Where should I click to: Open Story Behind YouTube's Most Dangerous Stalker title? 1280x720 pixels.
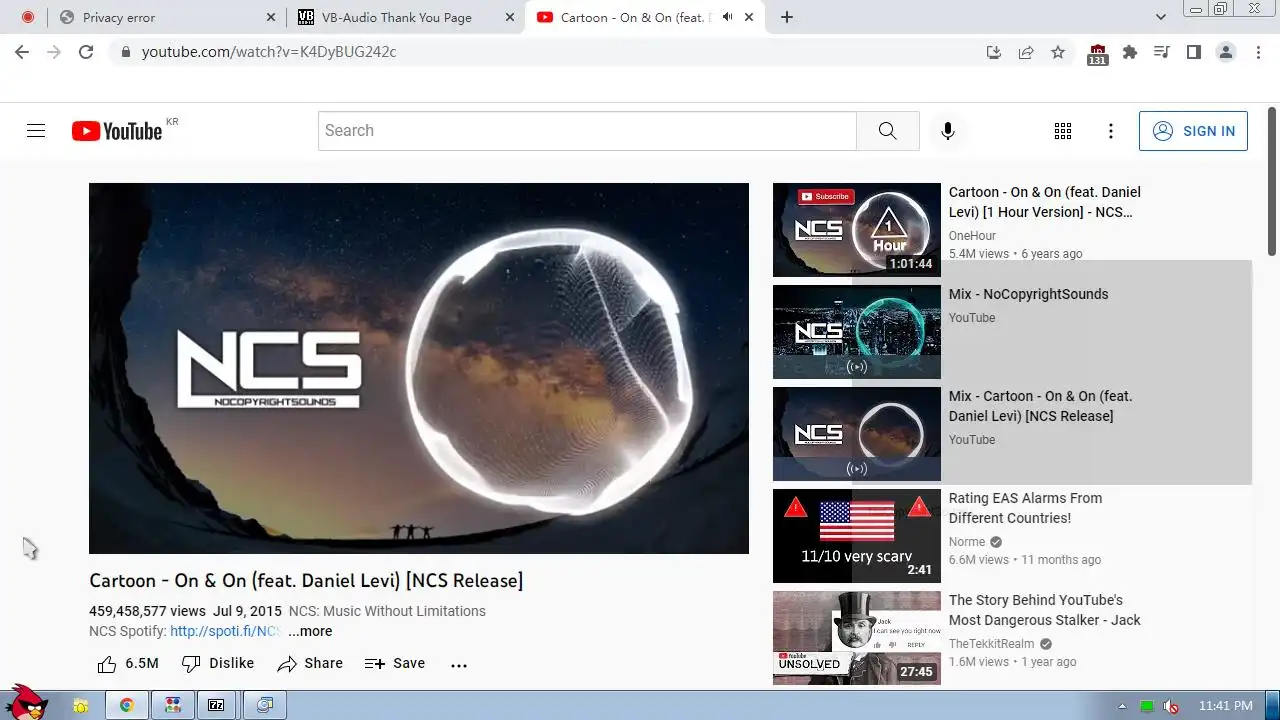pyautogui.click(x=1045, y=610)
